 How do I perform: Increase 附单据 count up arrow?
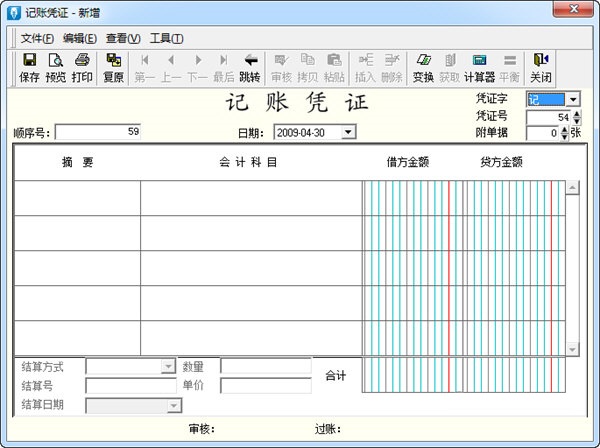564,129
